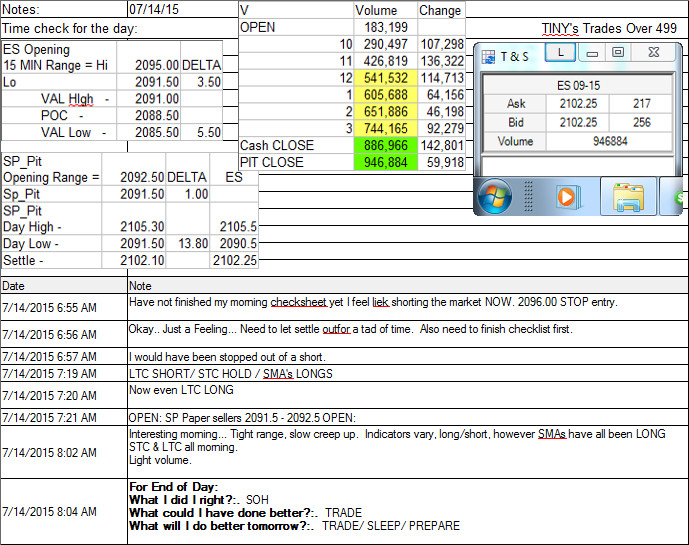Viewport: 689px width, 545px height.
Task: Select SP_Pit Opening Range value 2092.50
Action: (134, 177)
